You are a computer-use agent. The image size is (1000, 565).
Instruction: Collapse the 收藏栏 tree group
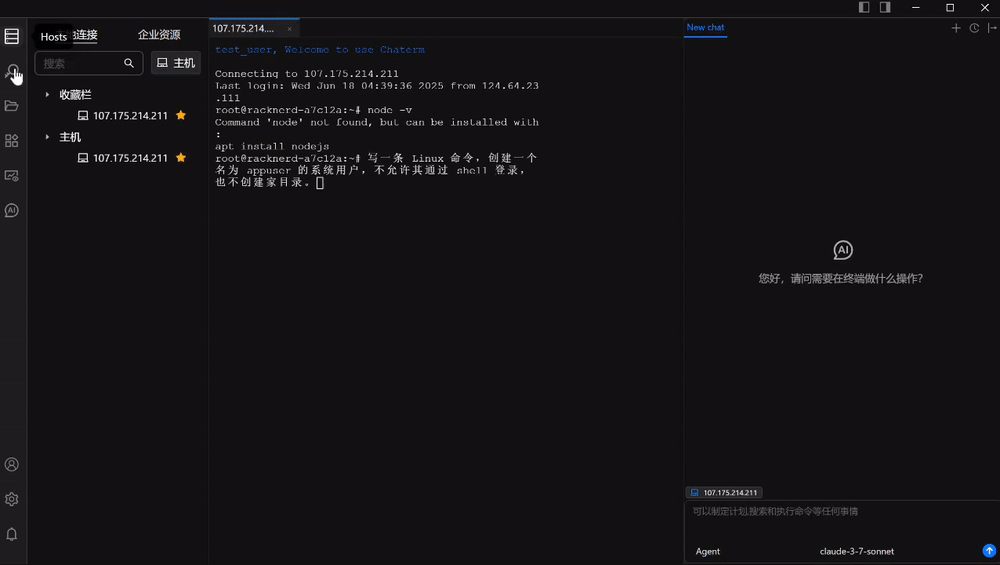[47, 94]
